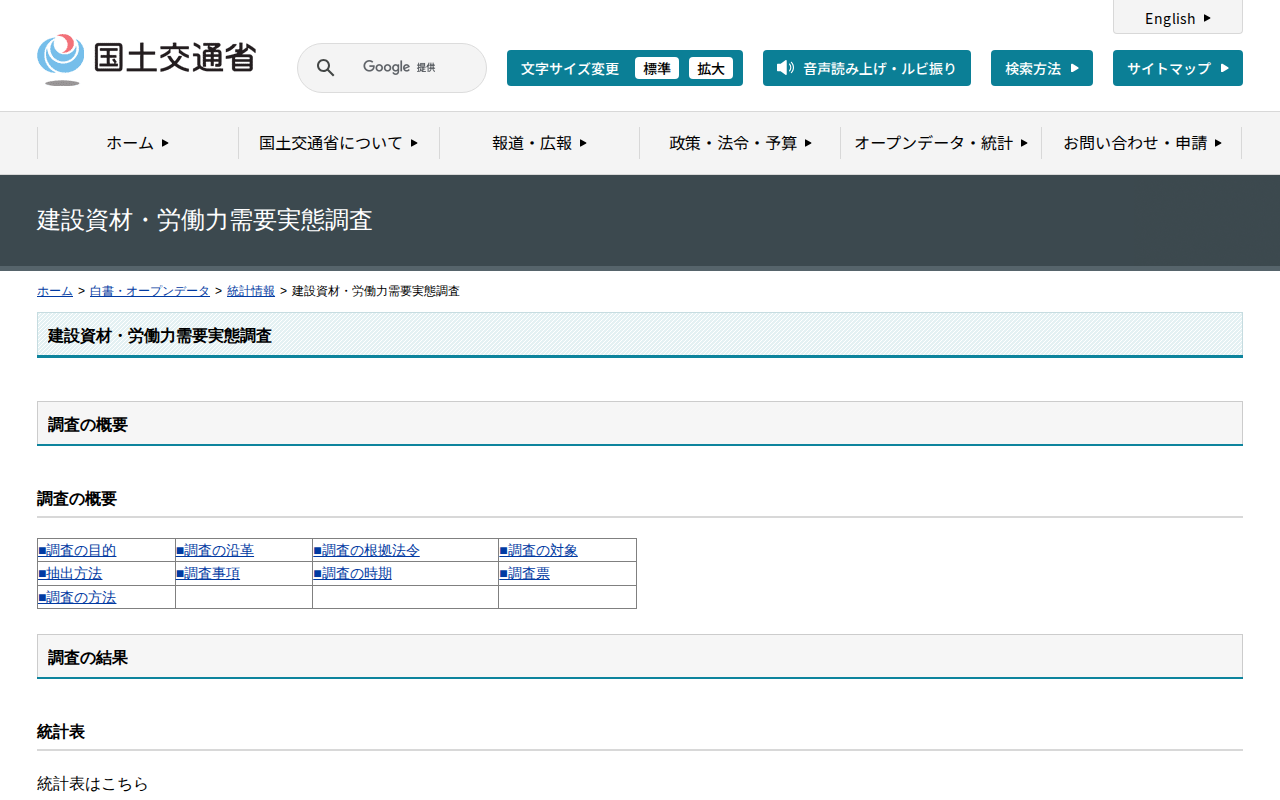
Task: Open the 調査の目的 link
Action: 80,550
